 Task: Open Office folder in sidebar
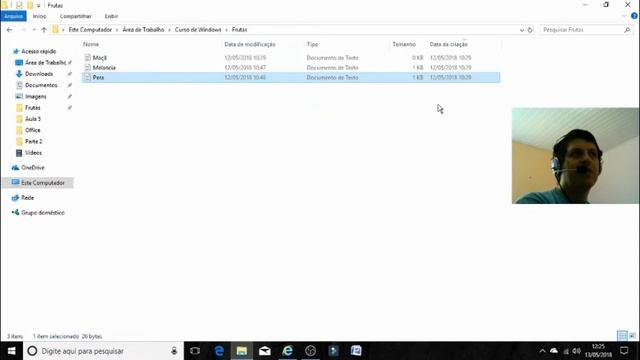[33, 130]
